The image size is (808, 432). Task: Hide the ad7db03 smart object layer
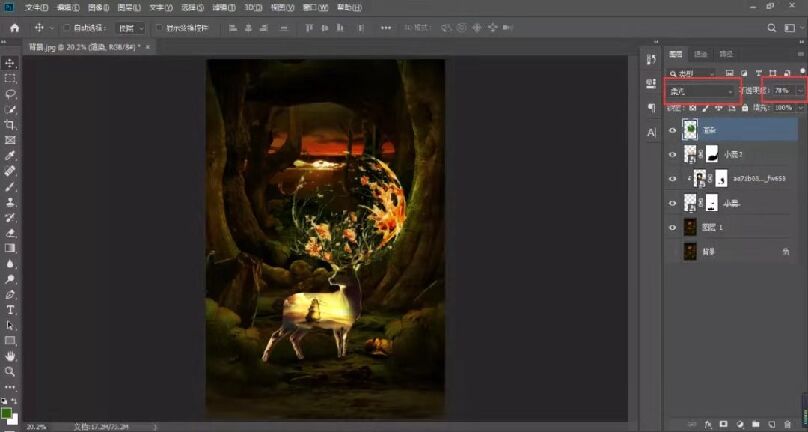[672, 179]
